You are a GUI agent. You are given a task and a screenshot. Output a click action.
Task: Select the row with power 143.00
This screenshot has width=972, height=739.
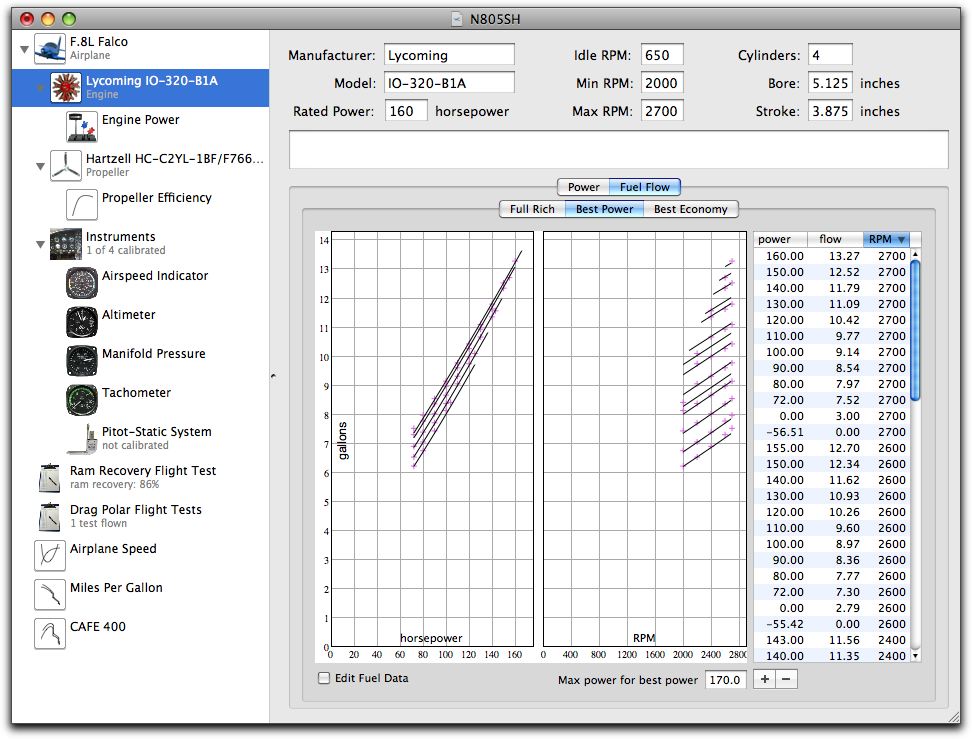point(832,640)
